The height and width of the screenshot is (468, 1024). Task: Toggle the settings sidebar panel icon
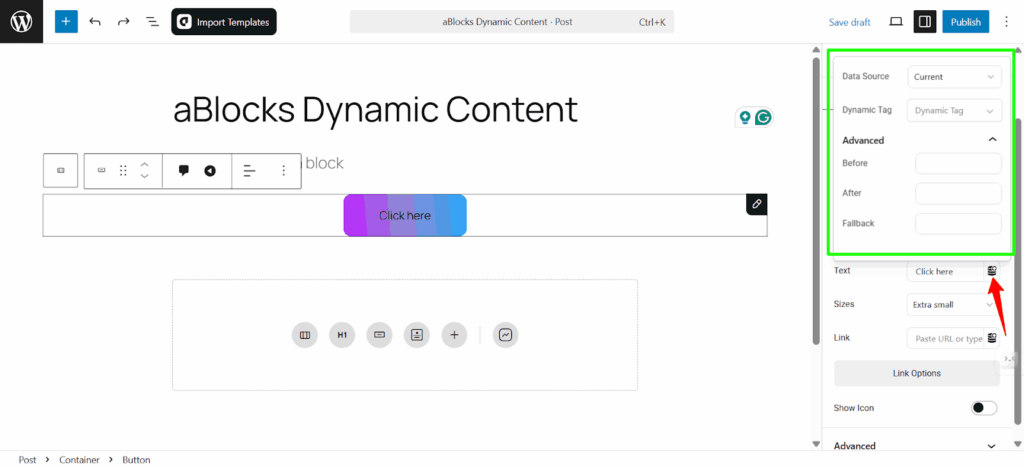[925, 22]
